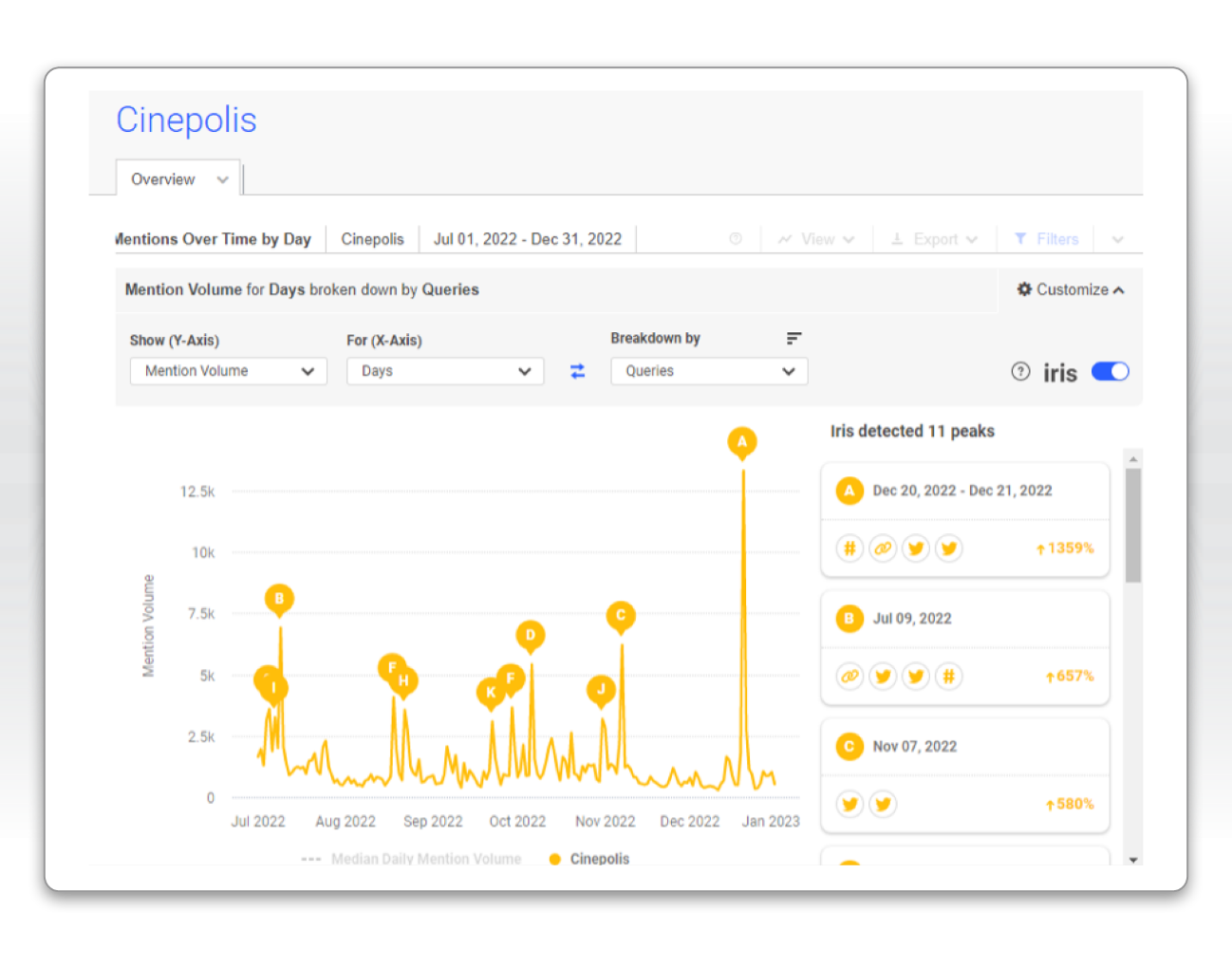Screen dimensions: 1232x966
Task: Click peak marker H on the chart
Action: pos(404,681)
